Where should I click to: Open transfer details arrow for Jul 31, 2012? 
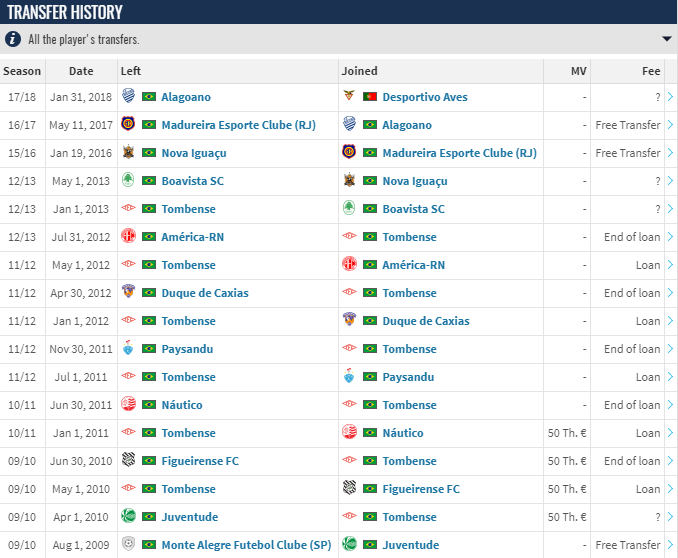pyautogui.click(x=670, y=237)
